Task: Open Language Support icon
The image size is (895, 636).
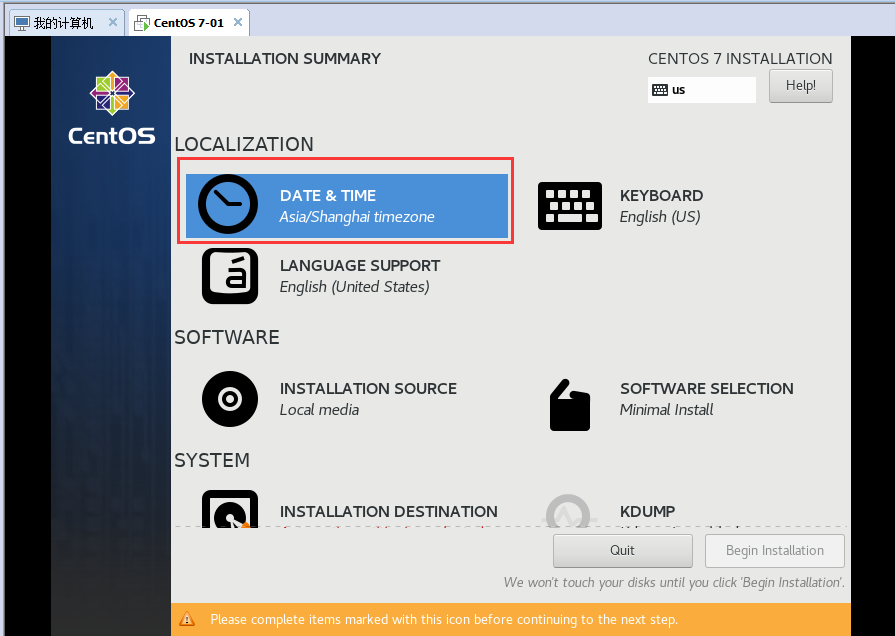Action: (230, 276)
